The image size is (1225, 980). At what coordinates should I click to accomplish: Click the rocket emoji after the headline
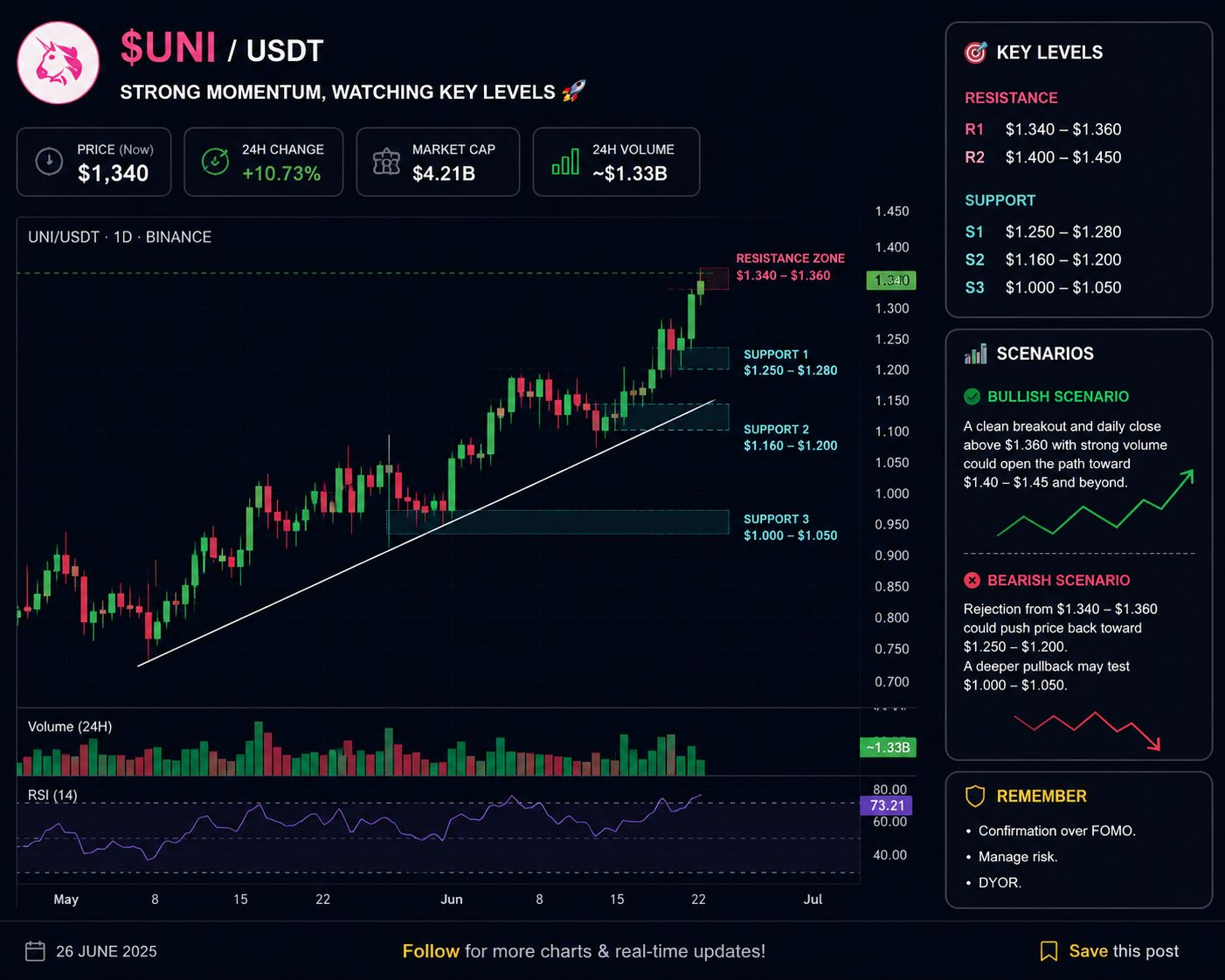click(x=573, y=91)
